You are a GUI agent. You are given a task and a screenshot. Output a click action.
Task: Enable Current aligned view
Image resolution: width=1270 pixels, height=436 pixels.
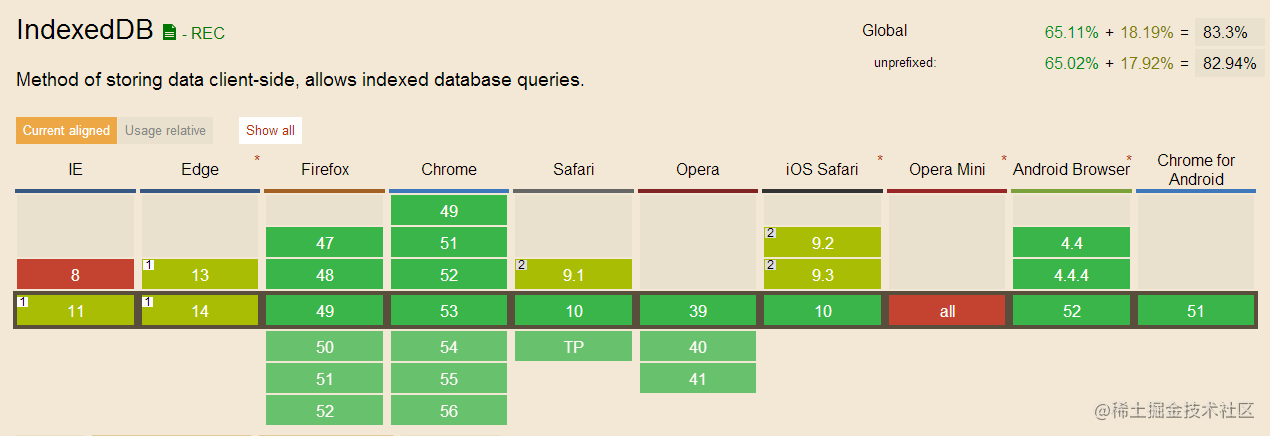tap(66, 130)
